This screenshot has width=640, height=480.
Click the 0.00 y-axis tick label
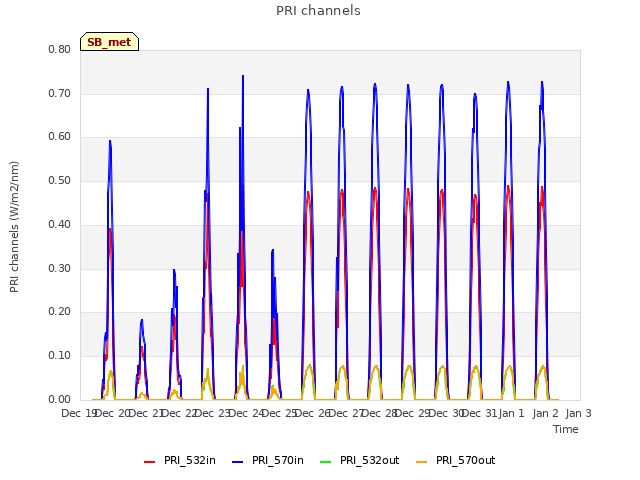[x=60, y=399]
